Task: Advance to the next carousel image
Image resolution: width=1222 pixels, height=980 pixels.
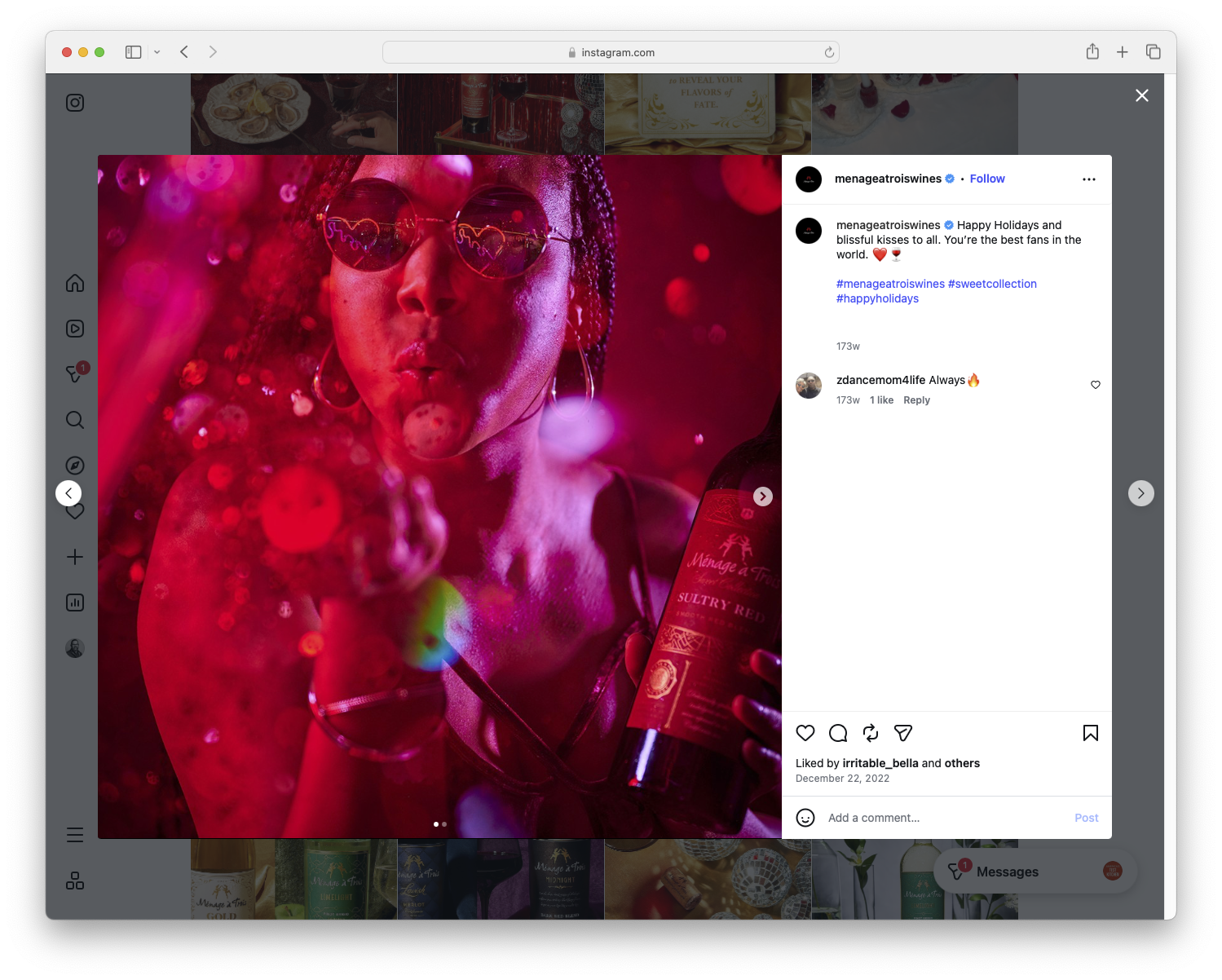Action: [x=762, y=496]
